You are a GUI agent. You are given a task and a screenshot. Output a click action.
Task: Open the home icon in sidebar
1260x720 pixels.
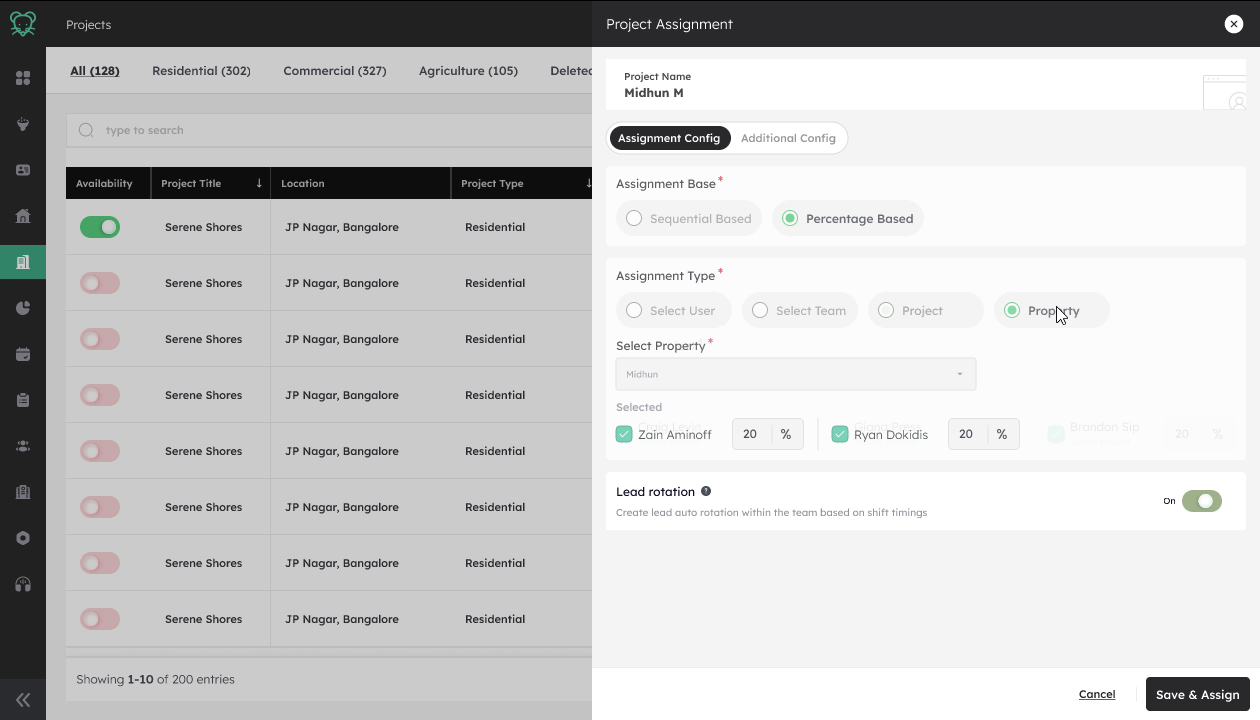tap(23, 216)
